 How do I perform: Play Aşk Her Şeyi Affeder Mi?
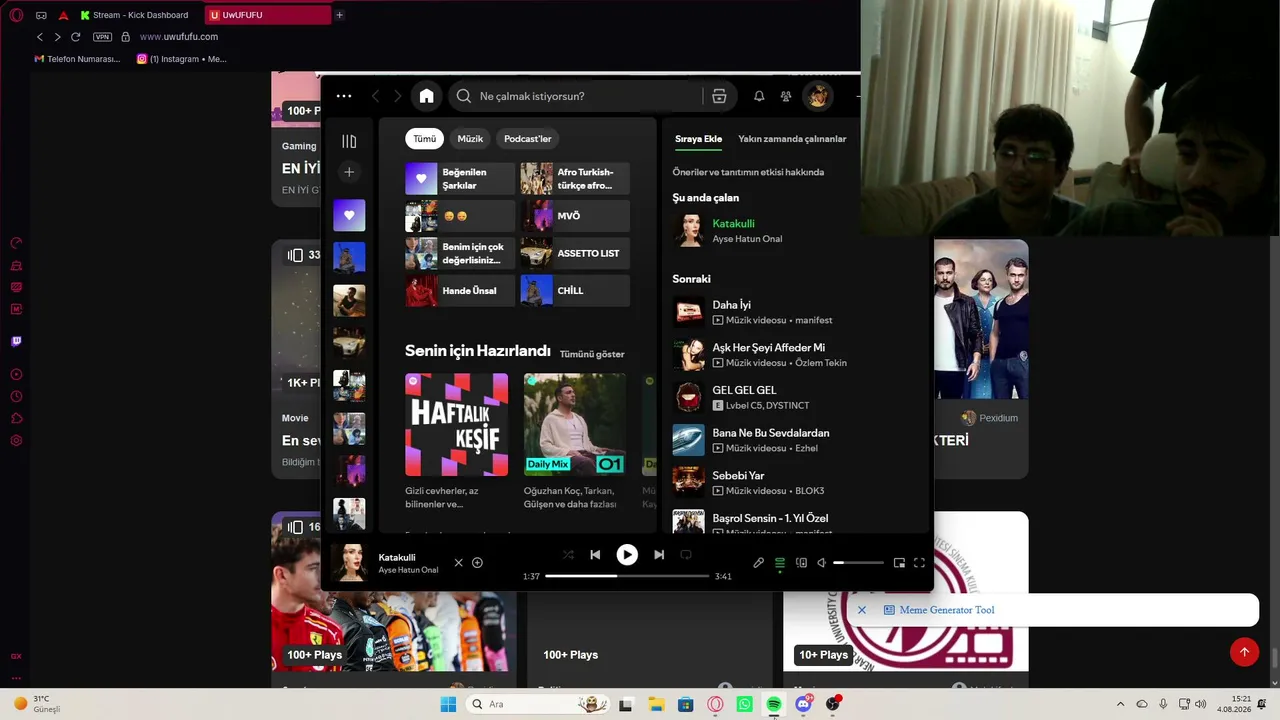[796, 355]
